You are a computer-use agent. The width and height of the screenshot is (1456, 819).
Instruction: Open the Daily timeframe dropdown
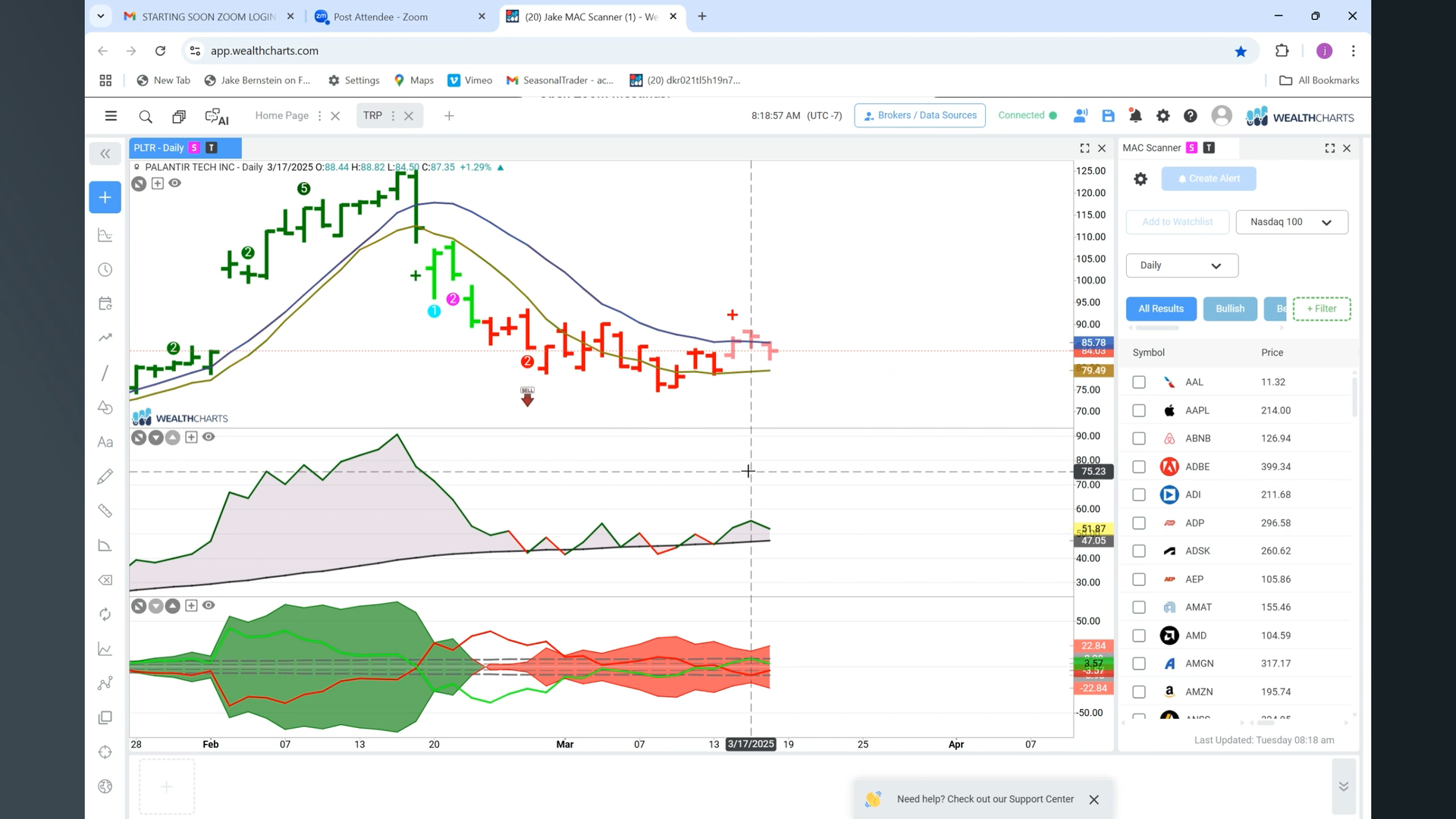(x=1181, y=265)
